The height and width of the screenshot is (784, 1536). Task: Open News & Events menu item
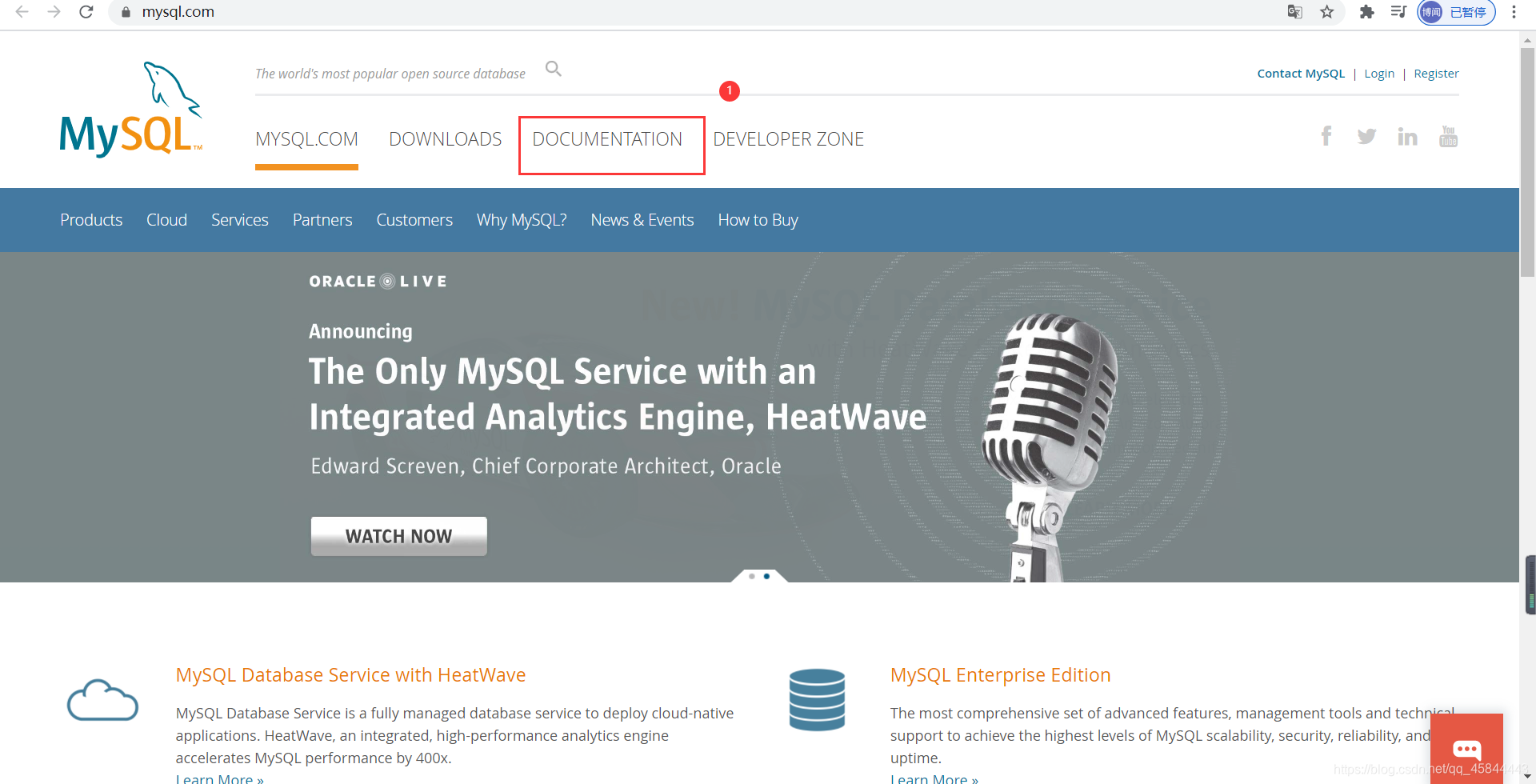[642, 220]
